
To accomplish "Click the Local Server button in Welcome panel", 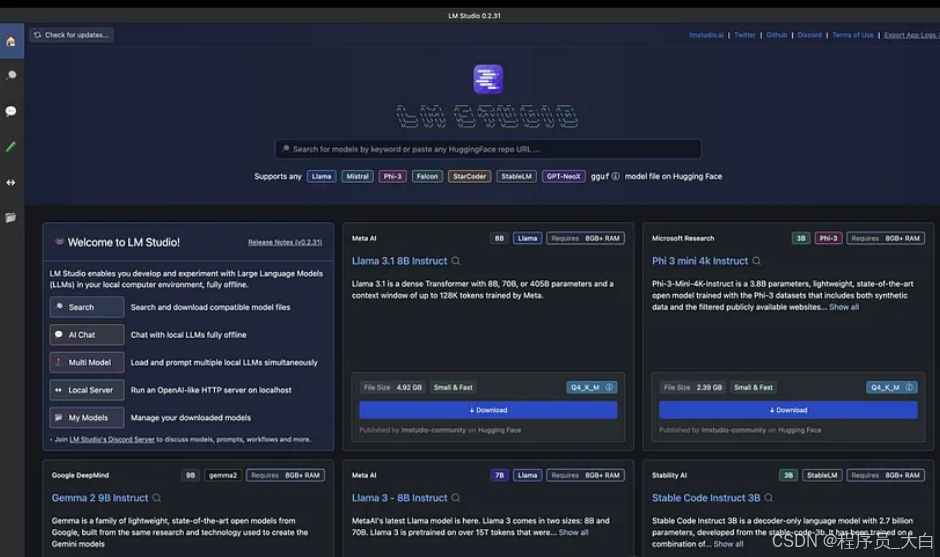I will click(87, 390).
